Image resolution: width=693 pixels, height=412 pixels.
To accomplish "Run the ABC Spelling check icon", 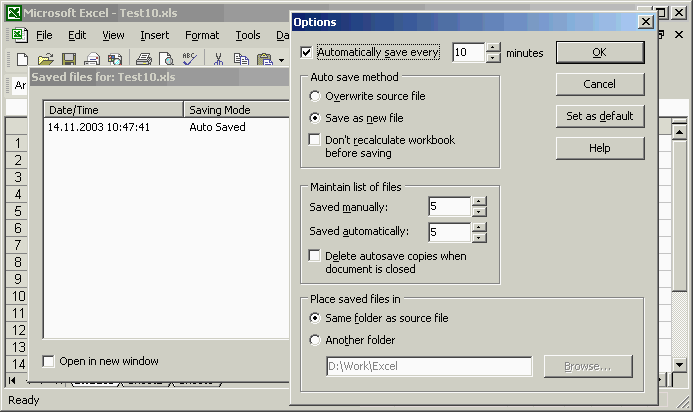I will tap(190, 58).
